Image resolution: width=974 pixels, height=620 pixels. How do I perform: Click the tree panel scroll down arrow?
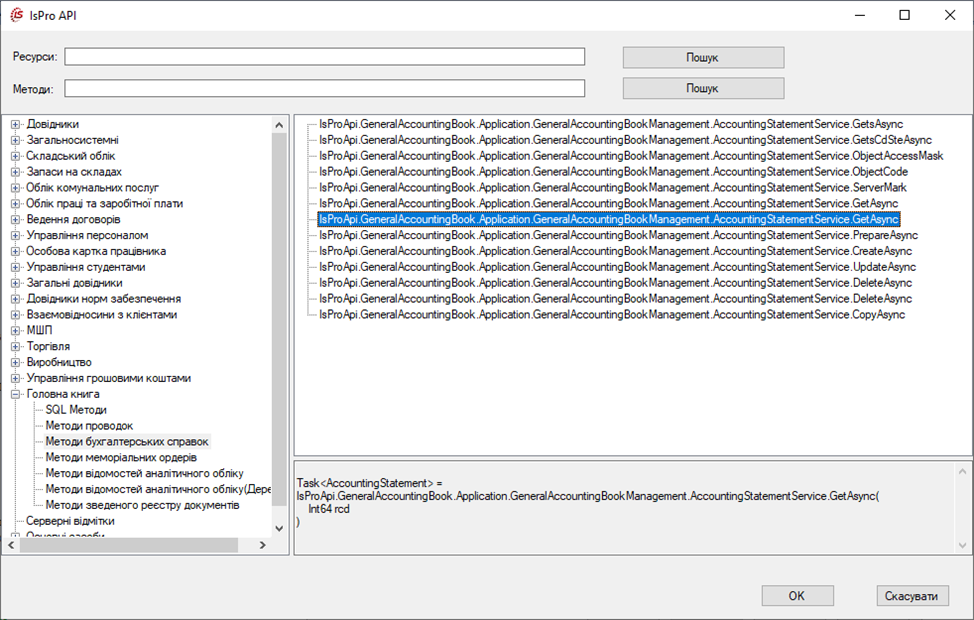click(x=279, y=529)
